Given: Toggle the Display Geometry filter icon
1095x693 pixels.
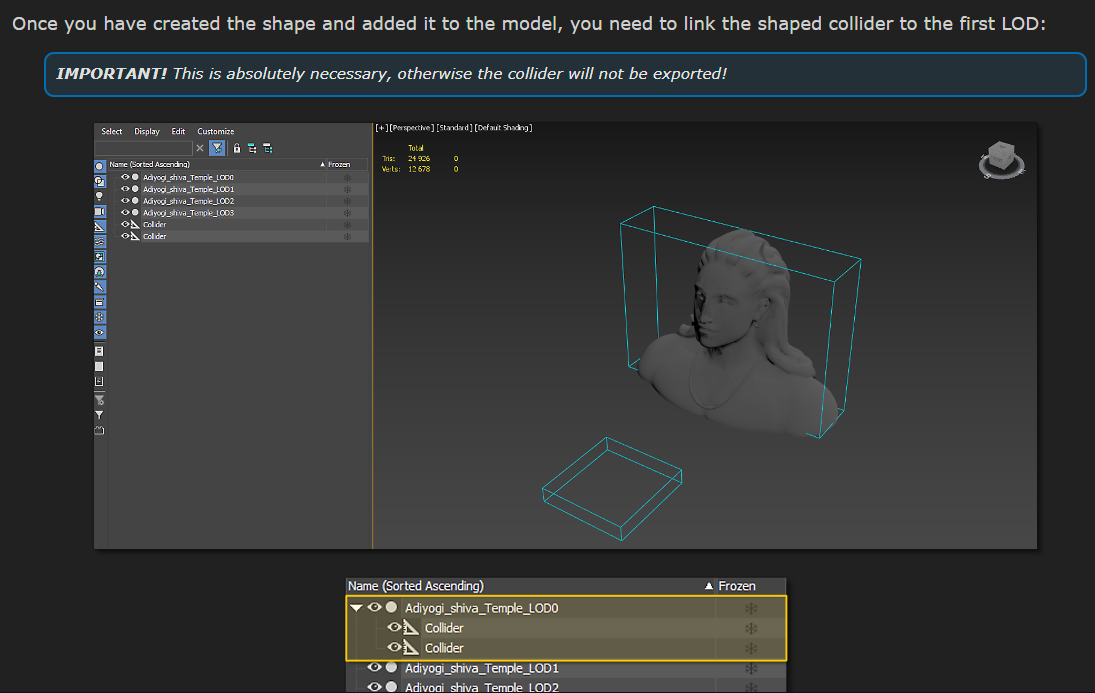Looking at the screenshot, I should pos(99,166).
